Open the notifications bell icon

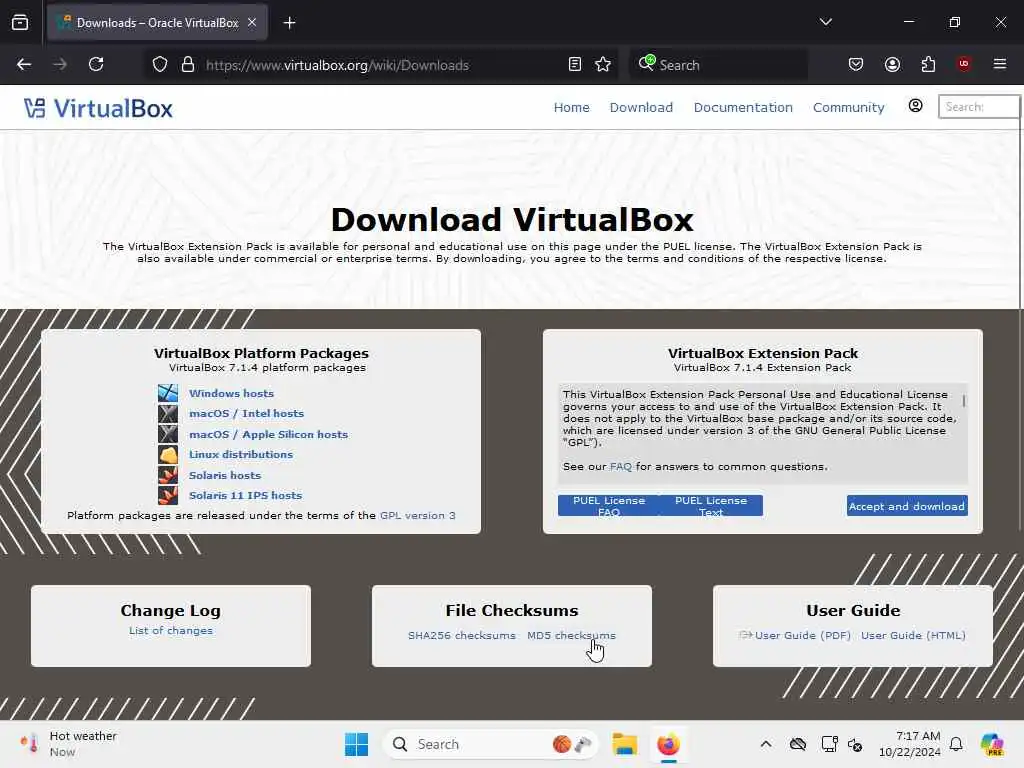pyautogui.click(x=955, y=744)
